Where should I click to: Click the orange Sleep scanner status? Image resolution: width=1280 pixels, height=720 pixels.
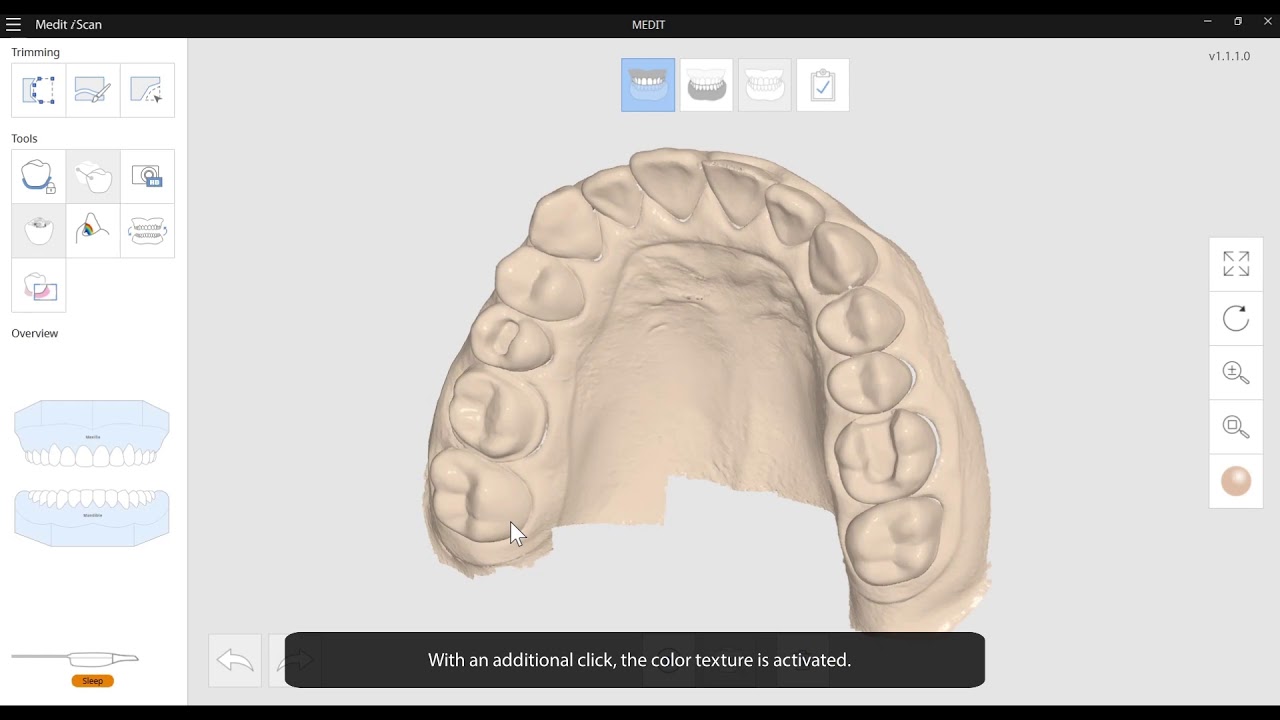click(x=93, y=681)
